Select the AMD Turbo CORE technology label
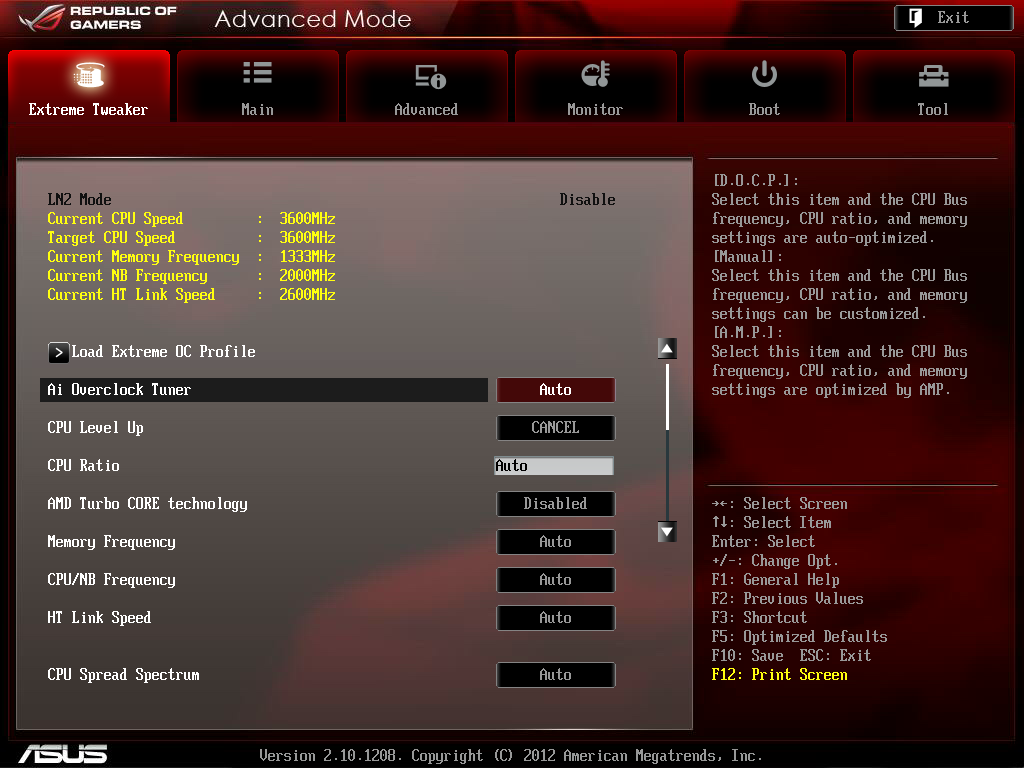 pos(148,504)
